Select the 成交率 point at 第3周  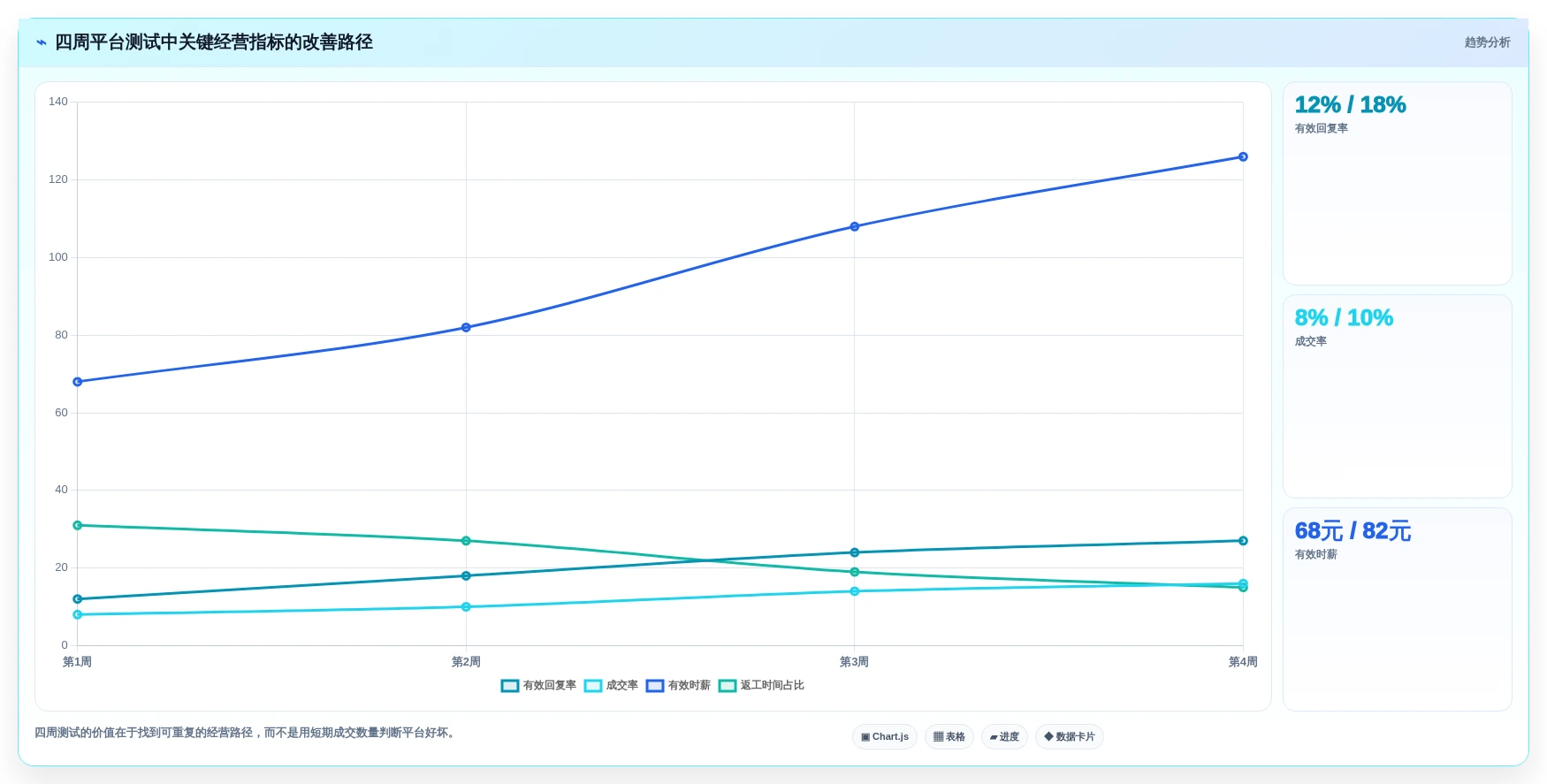coord(855,591)
